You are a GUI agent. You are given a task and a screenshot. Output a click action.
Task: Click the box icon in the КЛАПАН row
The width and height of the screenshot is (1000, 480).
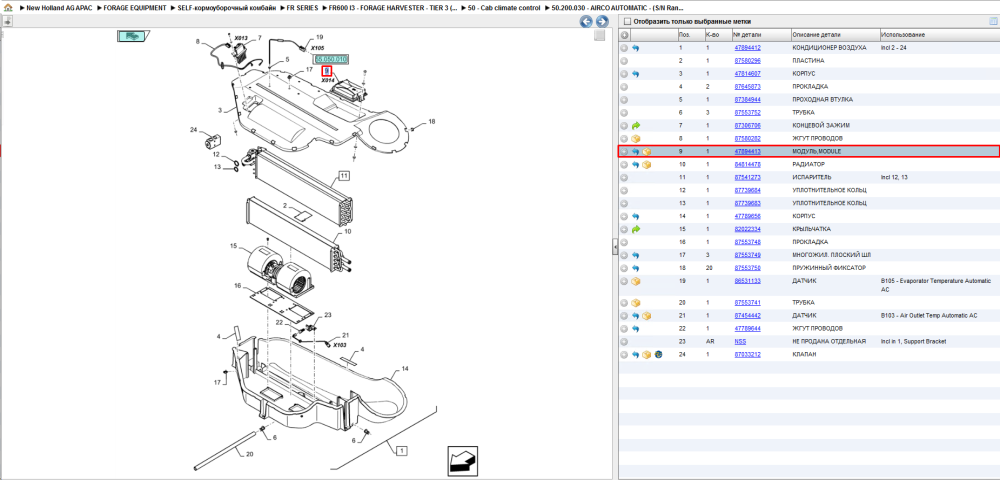pos(647,354)
